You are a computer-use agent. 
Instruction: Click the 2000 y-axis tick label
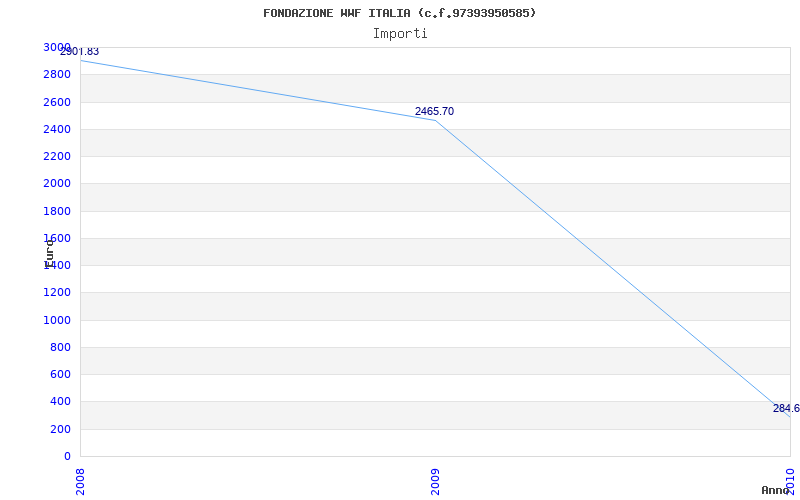click(57, 184)
